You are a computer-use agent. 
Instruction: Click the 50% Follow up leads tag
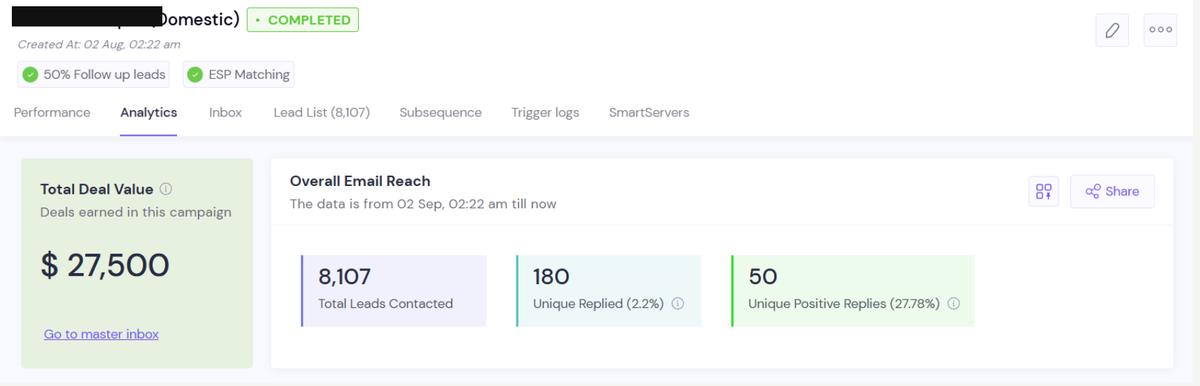pos(93,75)
